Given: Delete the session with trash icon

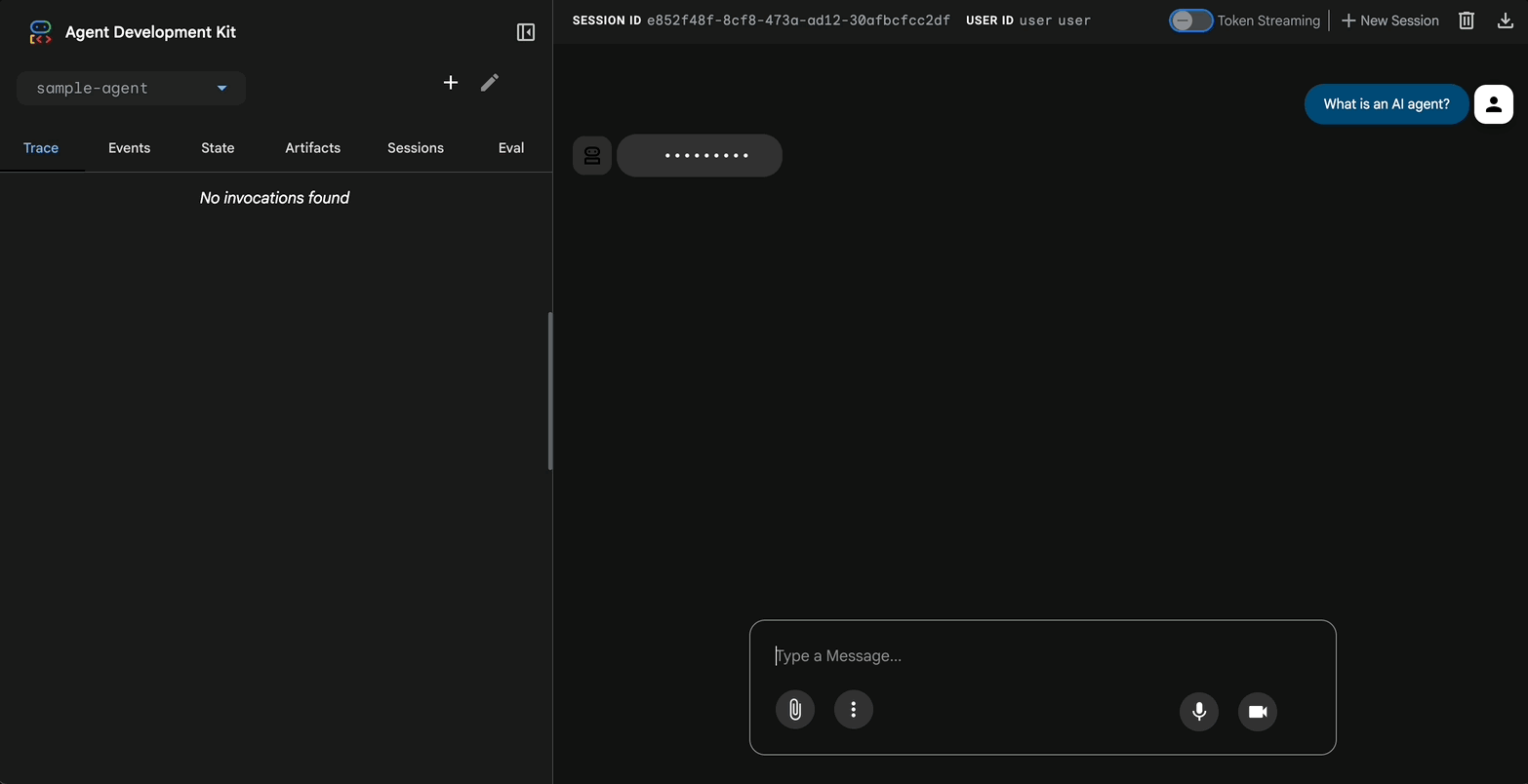Looking at the screenshot, I should tap(1467, 20).
